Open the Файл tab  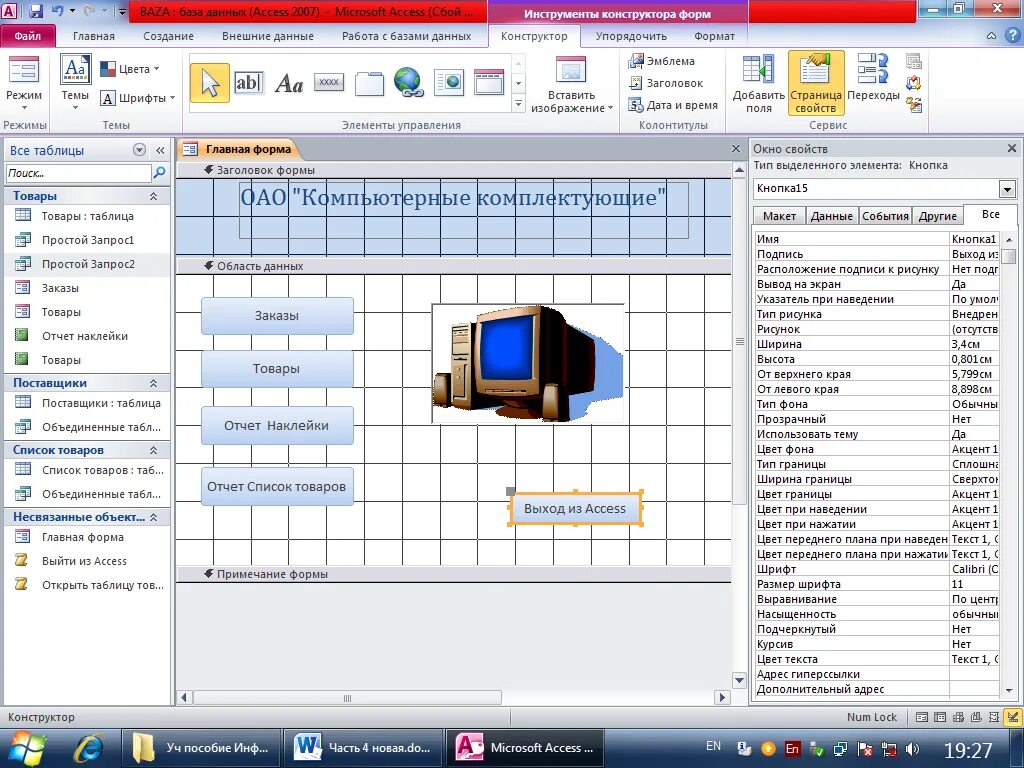coord(27,36)
